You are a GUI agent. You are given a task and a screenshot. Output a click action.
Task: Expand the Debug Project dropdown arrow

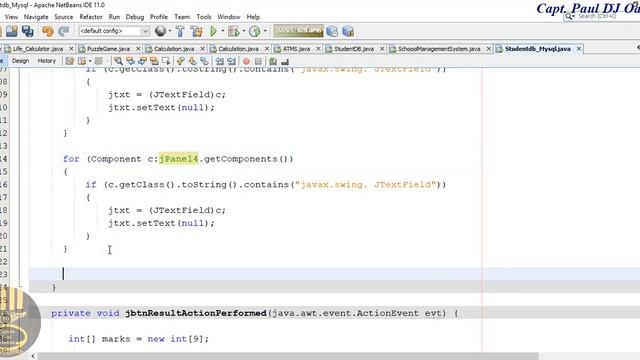(x=244, y=31)
